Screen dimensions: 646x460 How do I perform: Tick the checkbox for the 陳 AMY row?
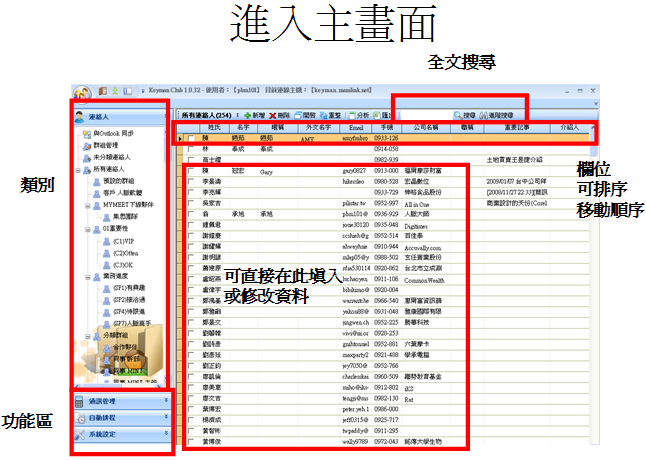191,138
